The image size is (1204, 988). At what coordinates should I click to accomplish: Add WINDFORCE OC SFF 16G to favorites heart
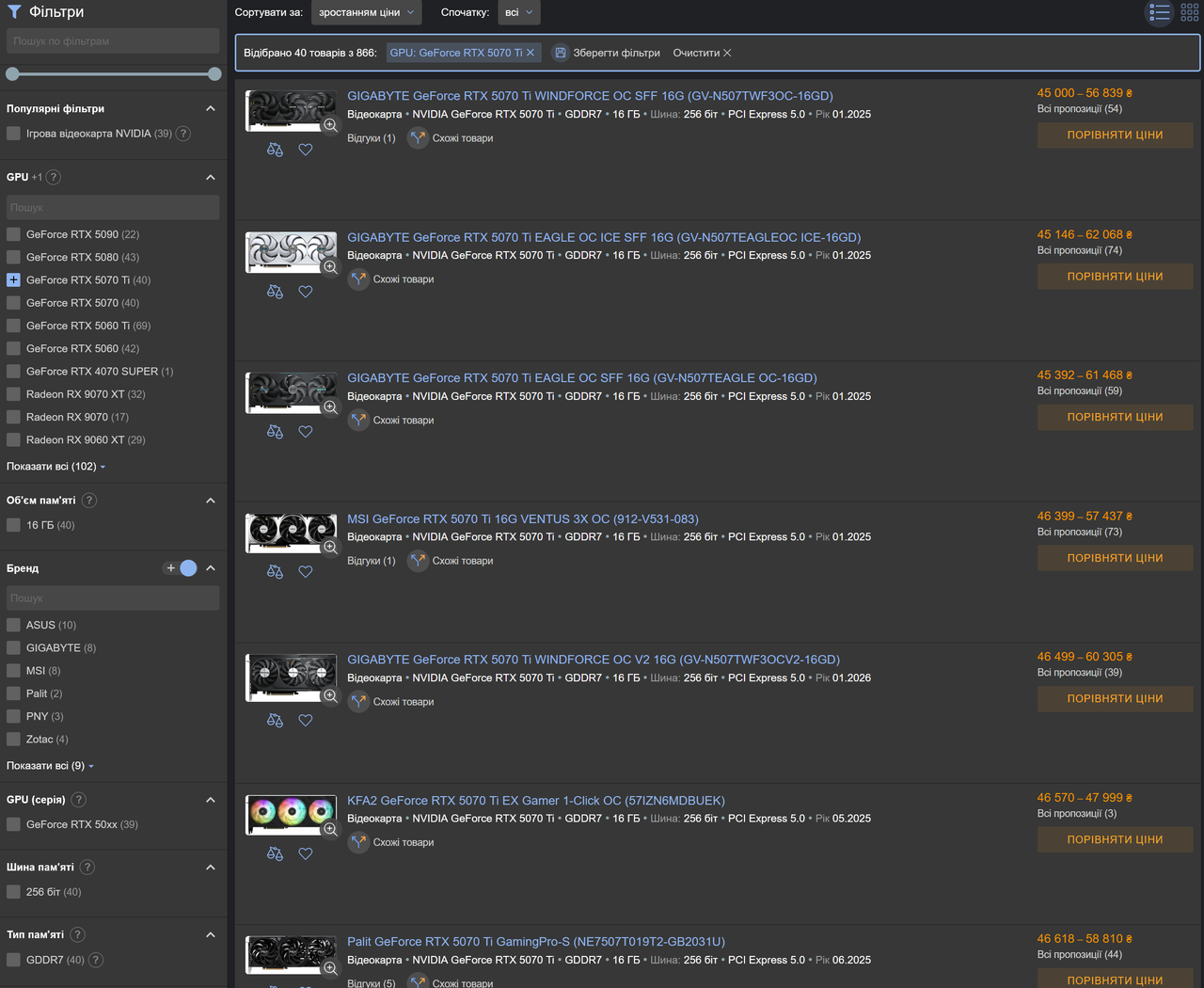click(x=306, y=150)
